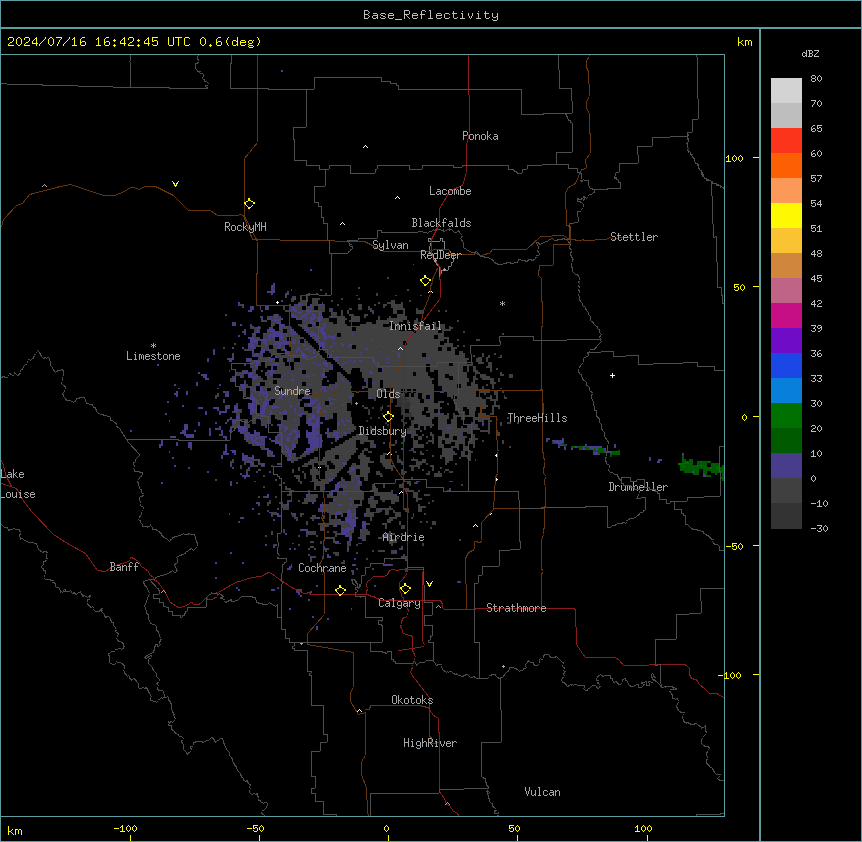Click the HighRiver label

430,743
